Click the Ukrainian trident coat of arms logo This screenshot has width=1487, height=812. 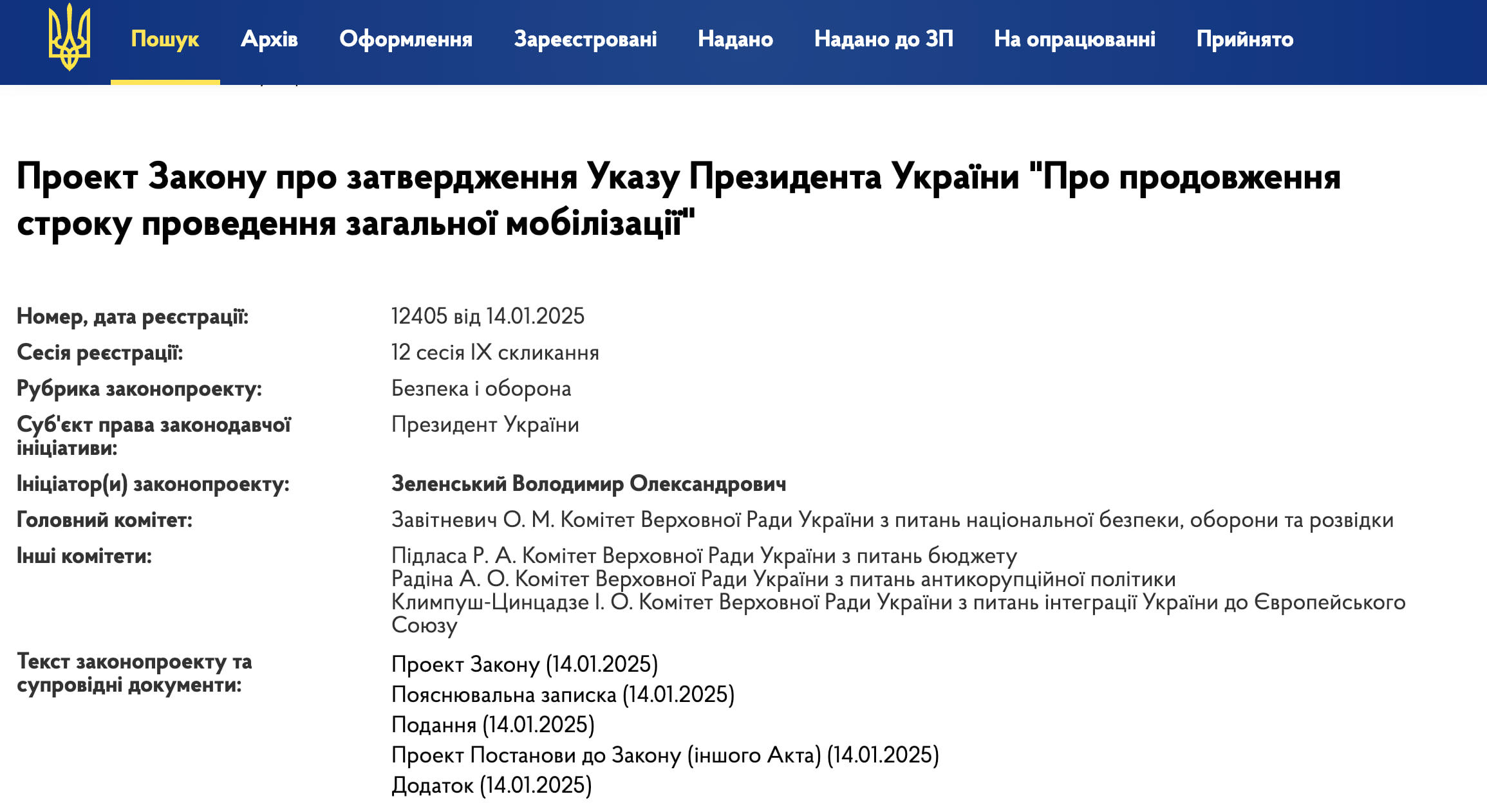69,37
